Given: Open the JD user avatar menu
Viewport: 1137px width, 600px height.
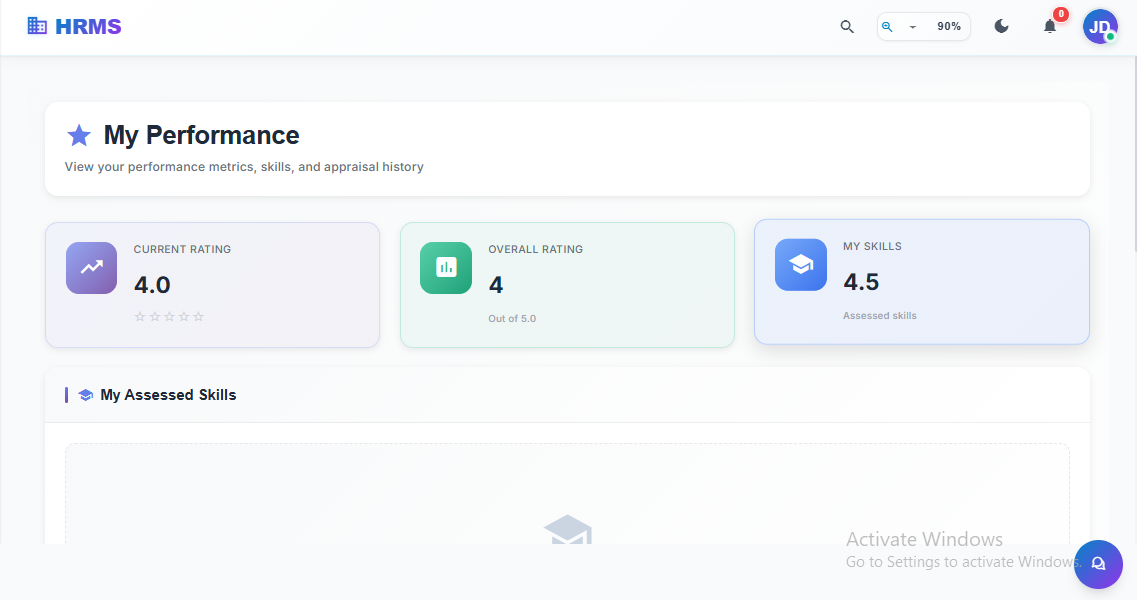Looking at the screenshot, I should [1100, 27].
